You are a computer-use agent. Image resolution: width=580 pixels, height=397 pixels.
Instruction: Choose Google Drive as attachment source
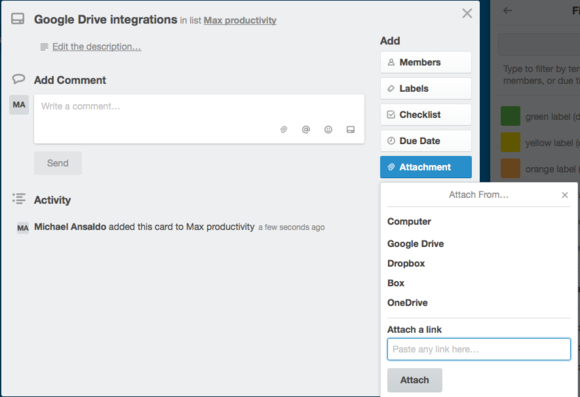coord(415,244)
